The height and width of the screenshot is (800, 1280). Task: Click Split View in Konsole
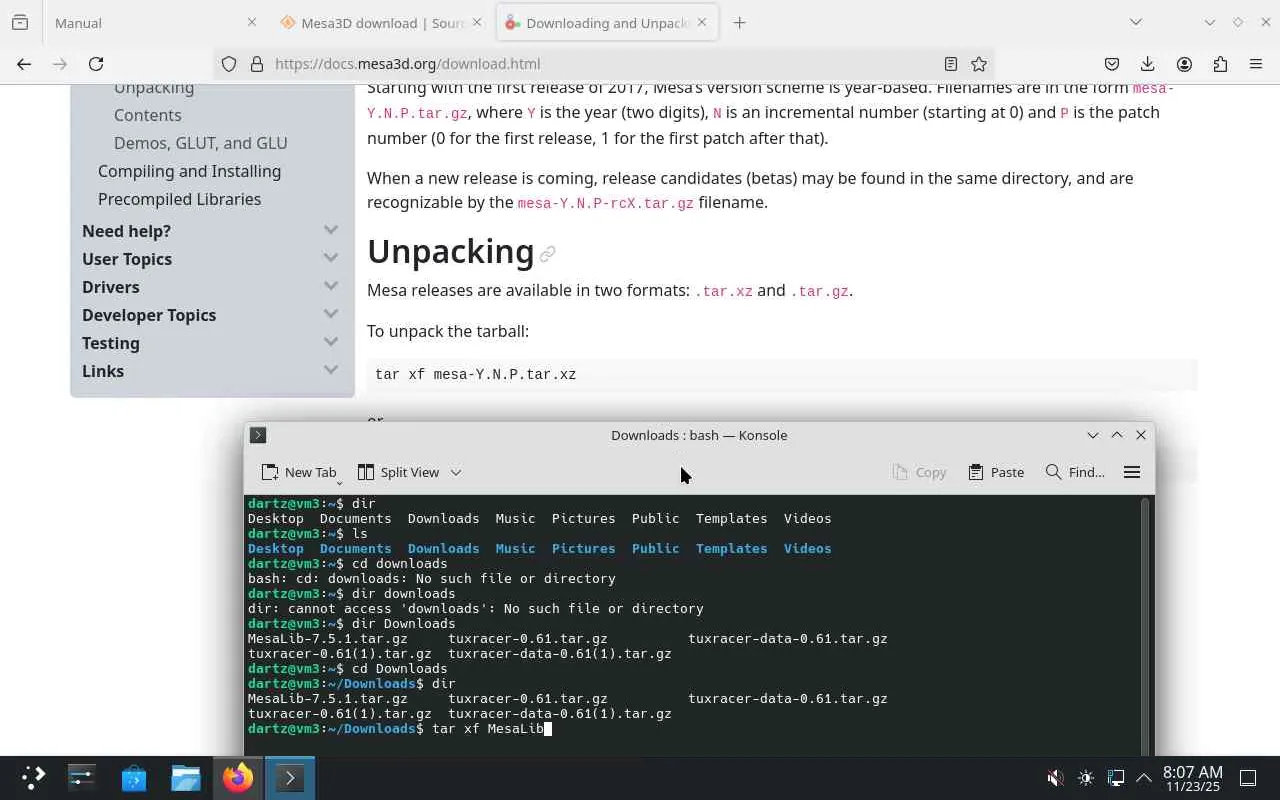pyautogui.click(x=399, y=472)
